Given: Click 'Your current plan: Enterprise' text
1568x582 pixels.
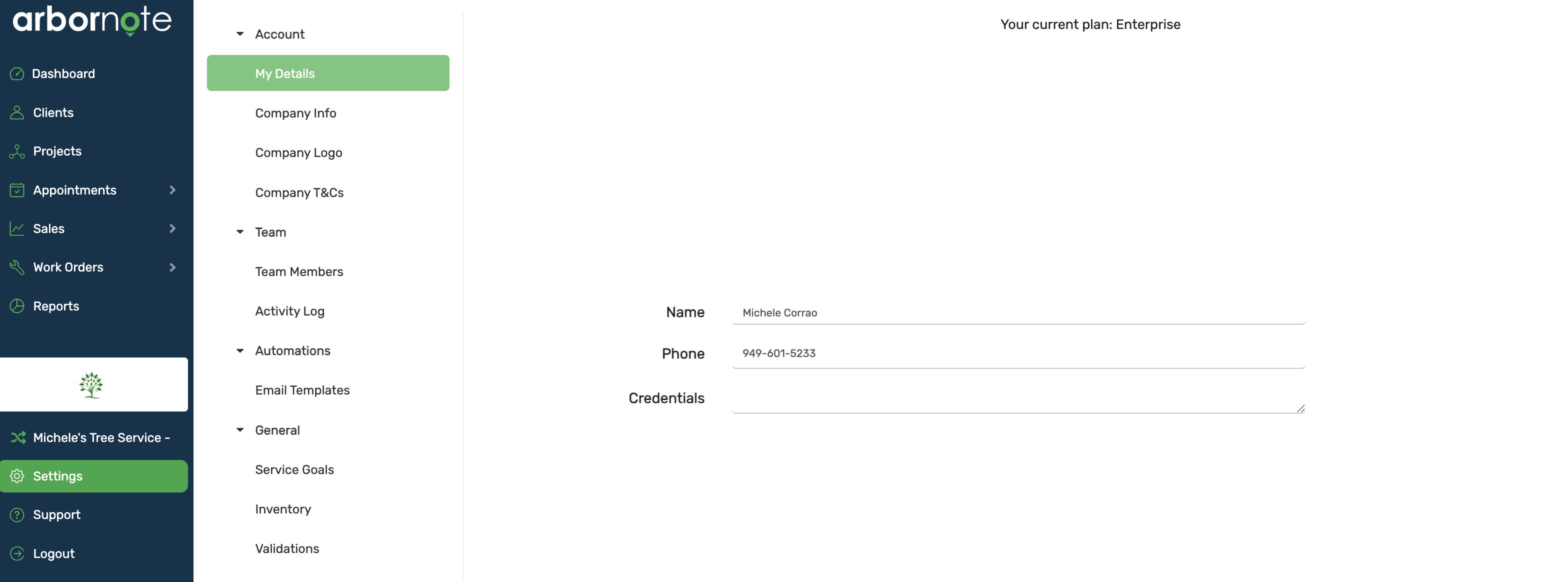Looking at the screenshot, I should (x=1090, y=24).
